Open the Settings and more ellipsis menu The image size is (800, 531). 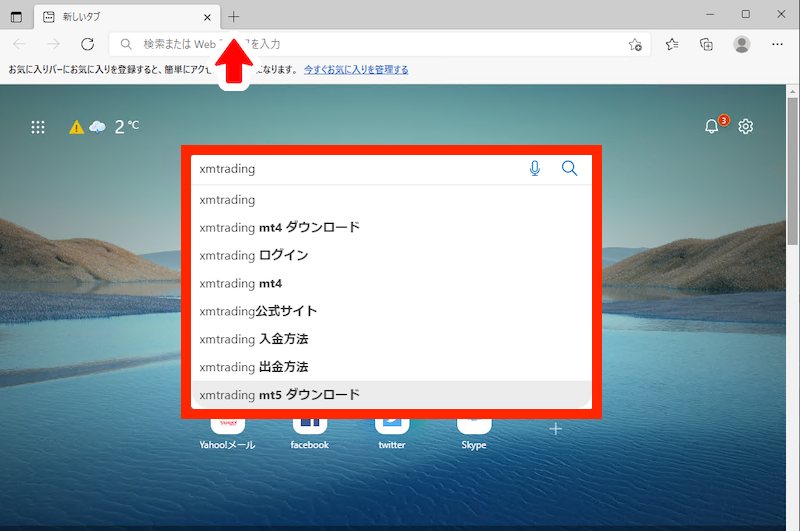coord(777,44)
